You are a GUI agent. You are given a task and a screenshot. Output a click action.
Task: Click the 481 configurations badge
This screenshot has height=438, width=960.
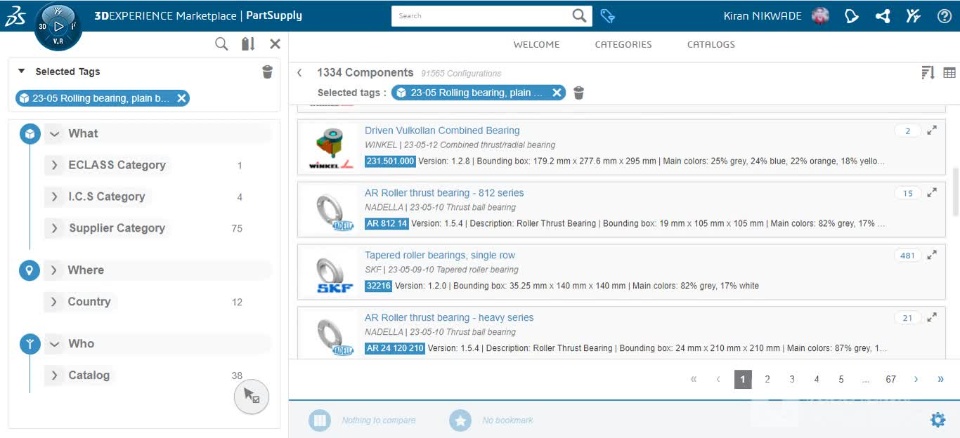[x=907, y=255]
